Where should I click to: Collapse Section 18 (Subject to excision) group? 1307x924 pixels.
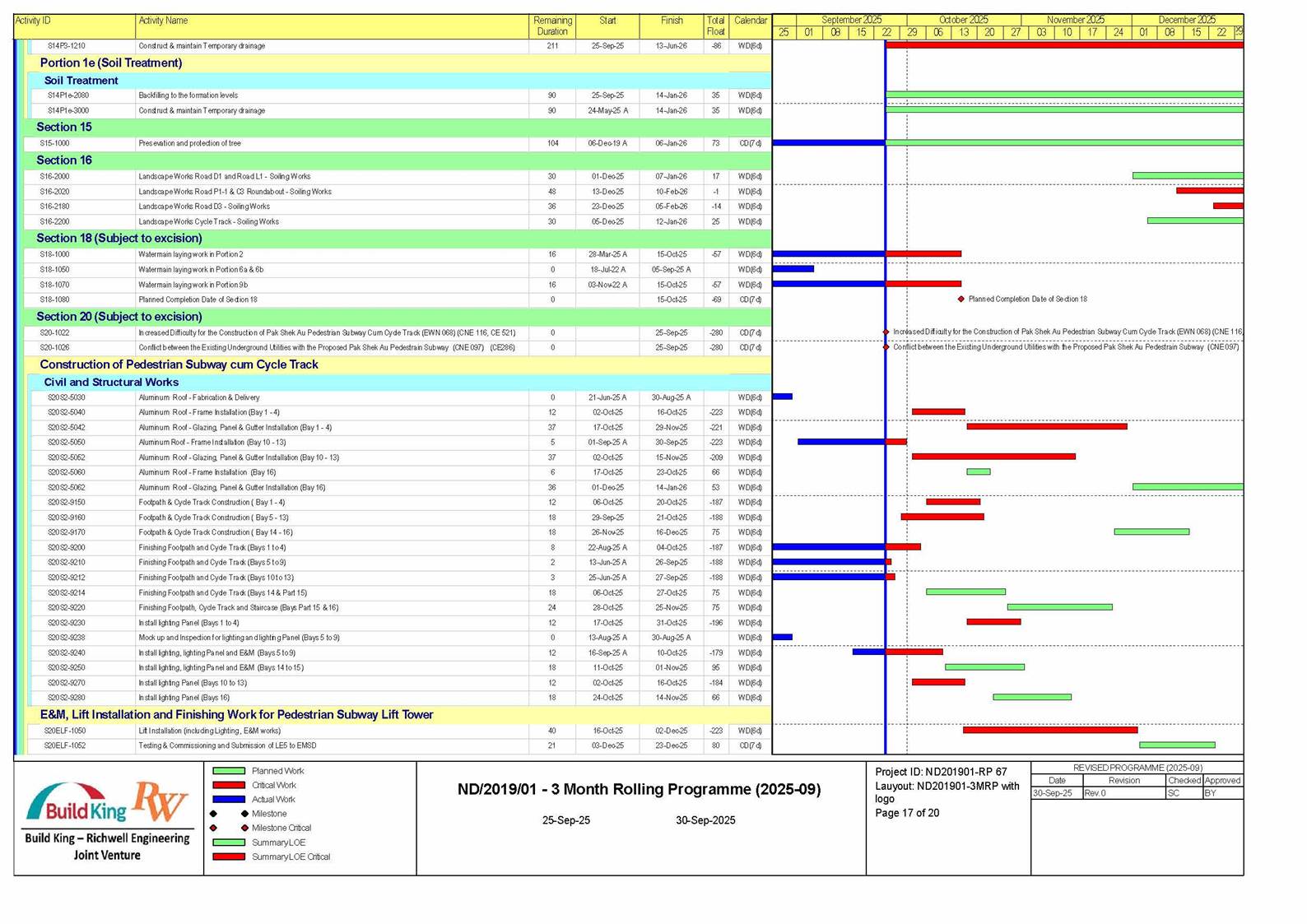click(119, 239)
